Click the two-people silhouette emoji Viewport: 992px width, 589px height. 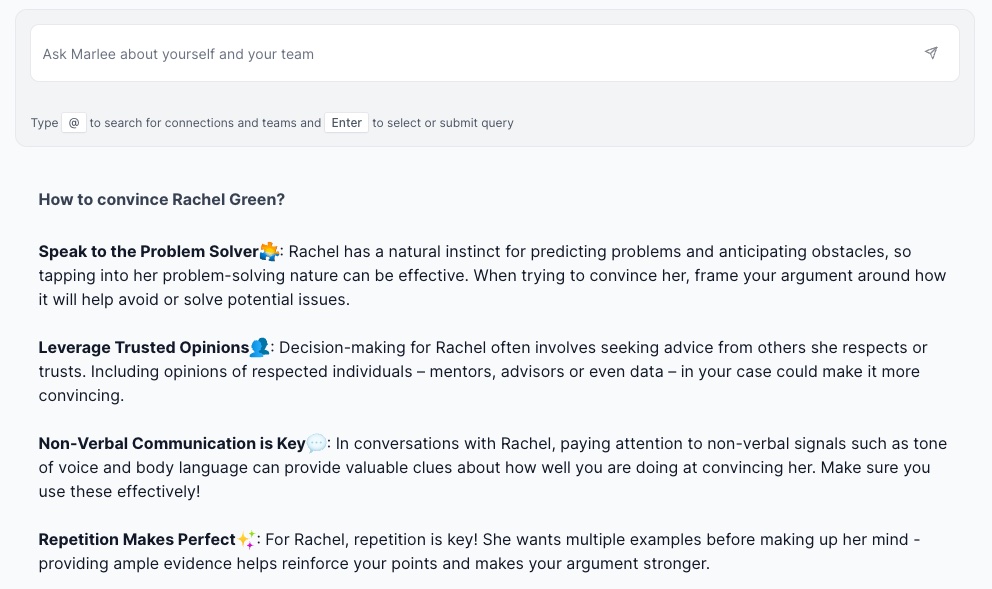259,347
